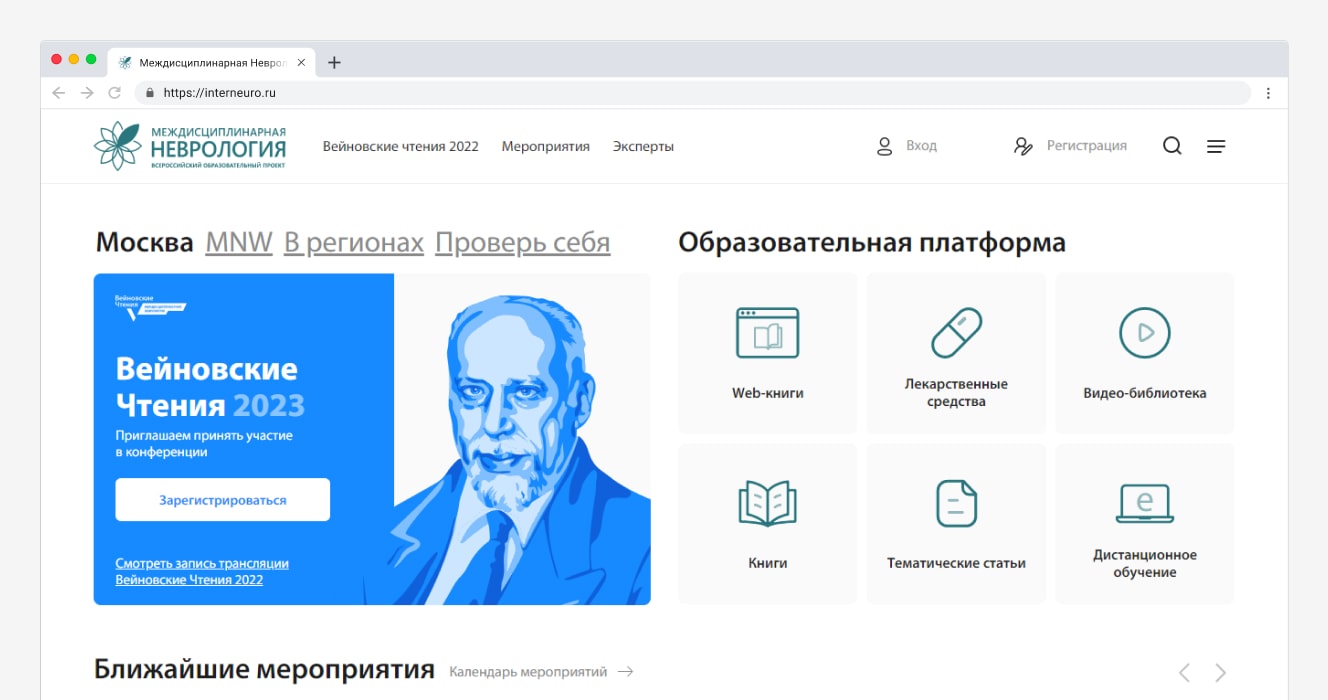
Task: Select the Москва tab
Action: 145,243
